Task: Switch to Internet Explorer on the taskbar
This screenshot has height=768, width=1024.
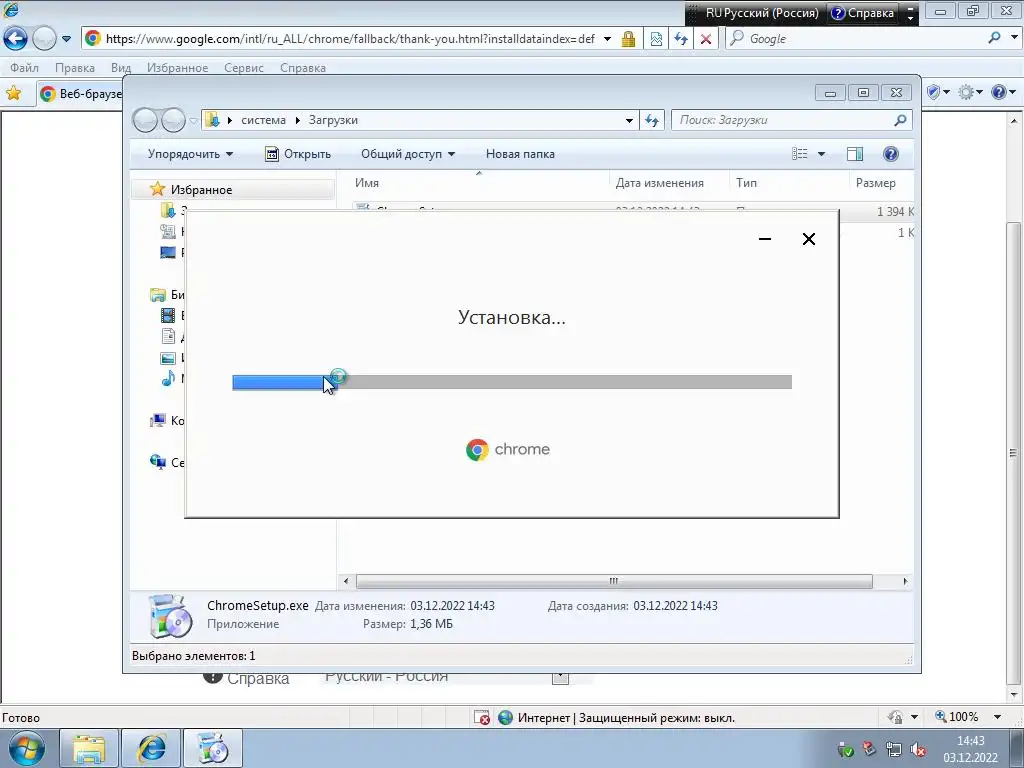Action: click(x=151, y=748)
